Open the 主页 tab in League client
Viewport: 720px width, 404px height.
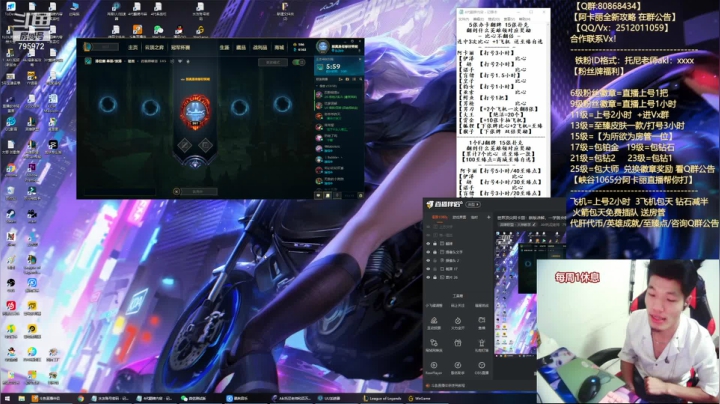(x=133, y=47)
